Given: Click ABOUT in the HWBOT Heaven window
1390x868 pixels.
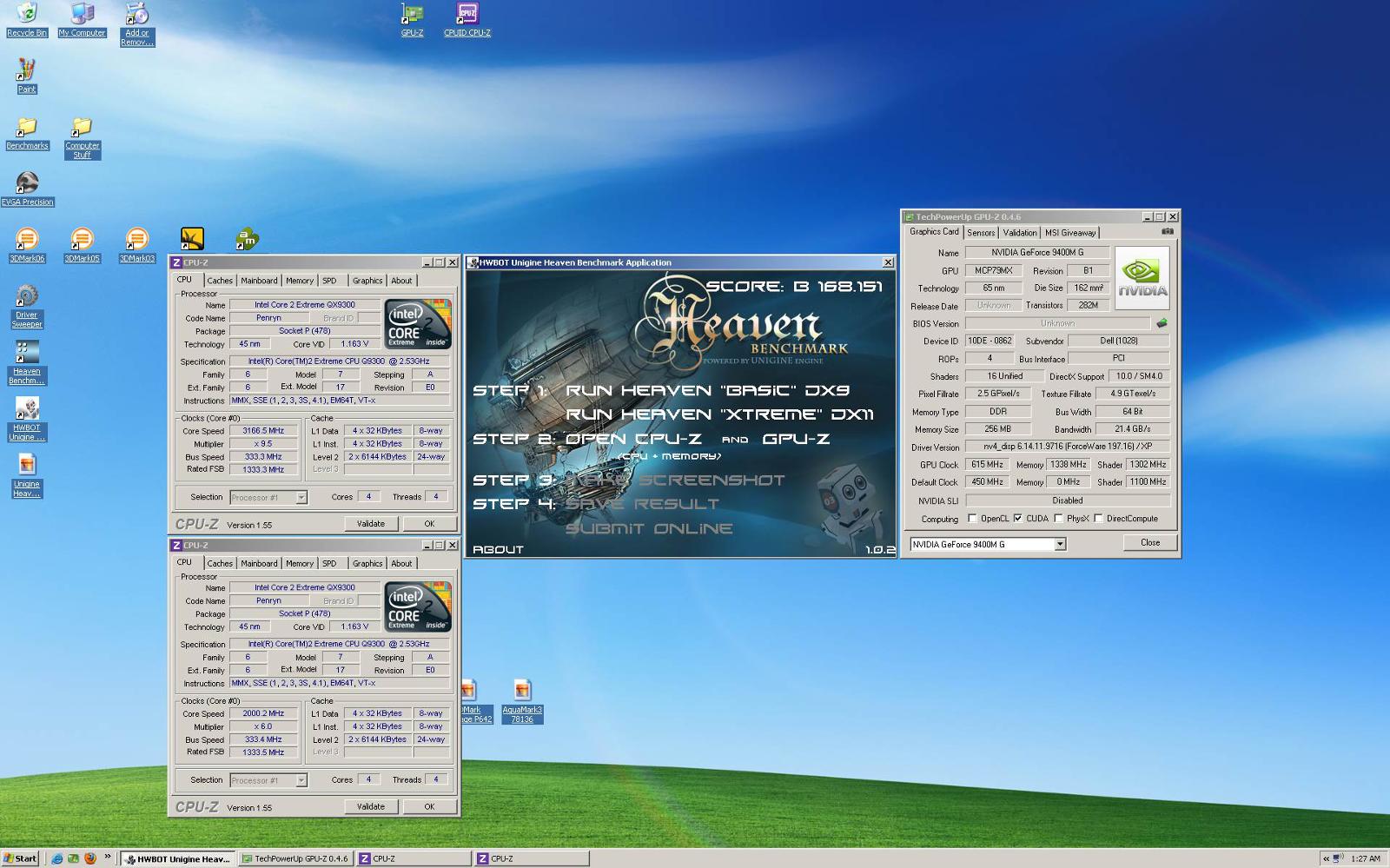Looking at the screenshot, I should (498, 549).
